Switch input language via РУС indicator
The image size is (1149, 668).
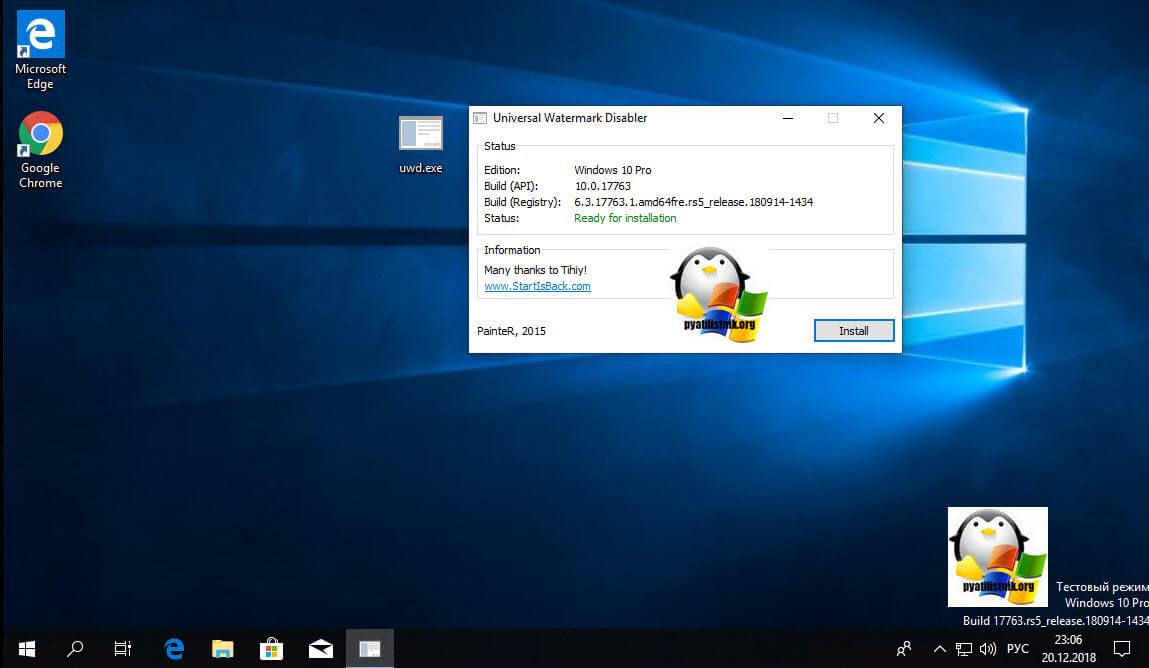[1018, 649]
